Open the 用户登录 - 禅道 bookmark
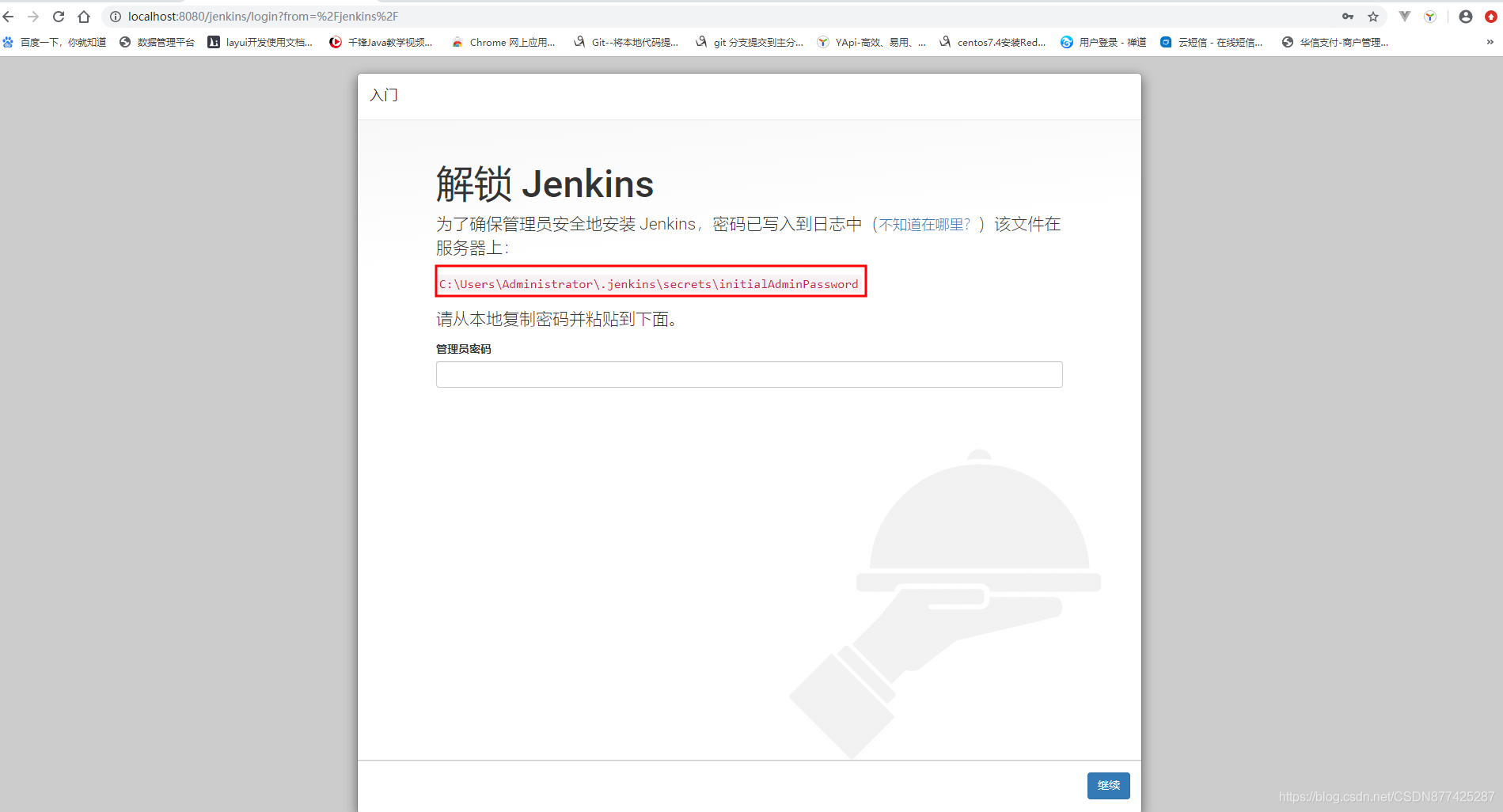This screenshot has width=1503, height=812. click(1103, 42)
